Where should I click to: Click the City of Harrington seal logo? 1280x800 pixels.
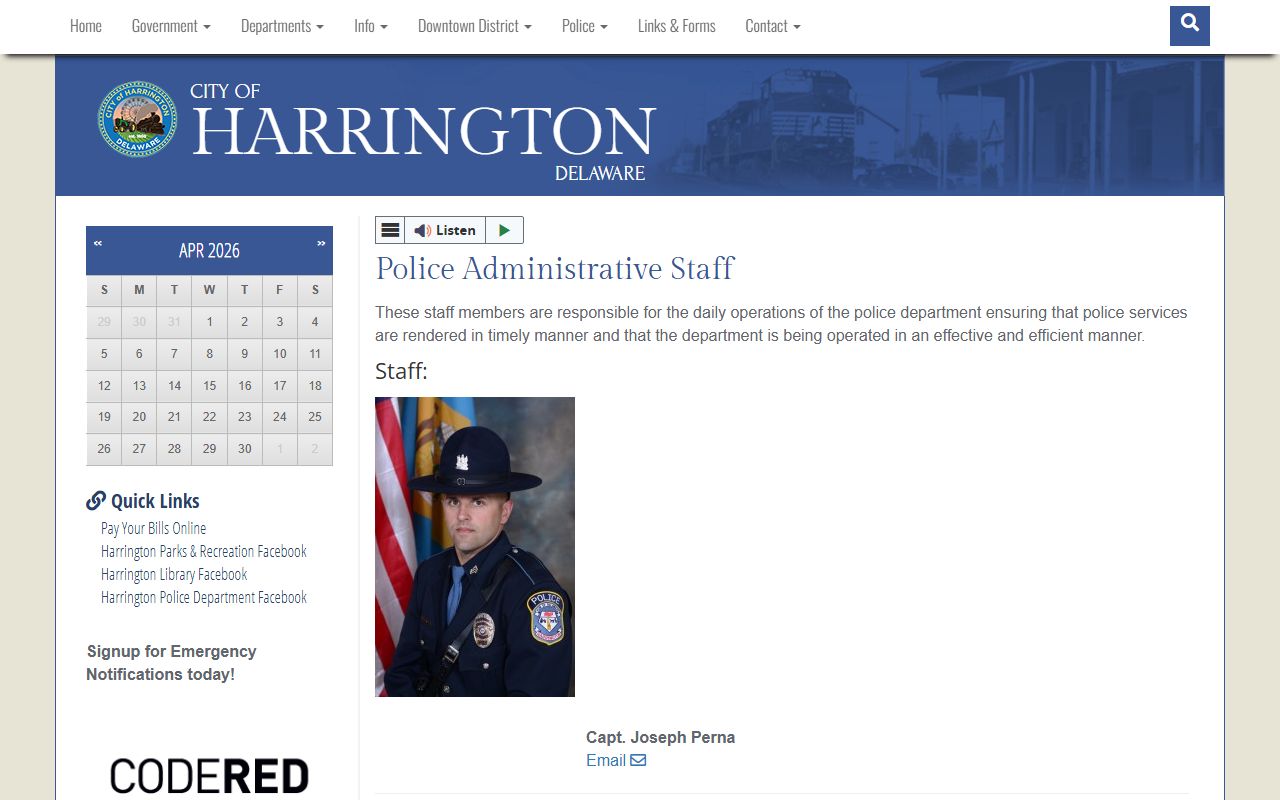(137, 119)
